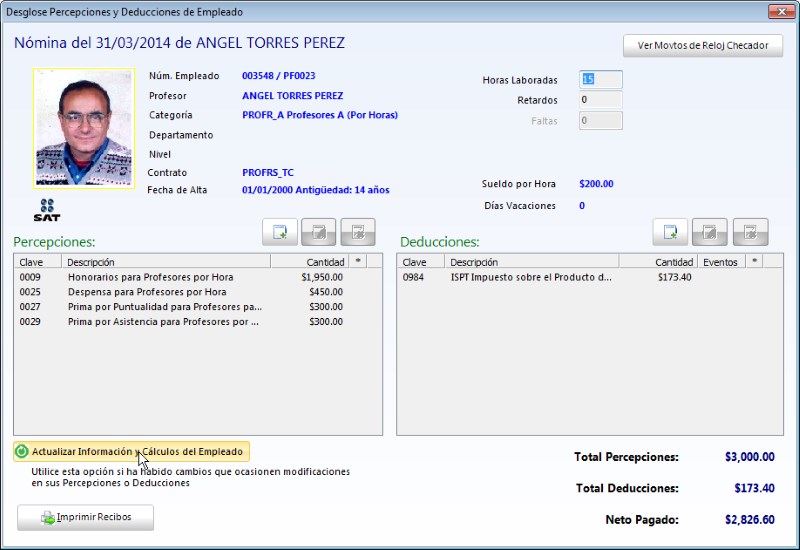This screenshot has height=550, width=800.
Task: Click the Nómina del 31/03/2014 heading
Action: (x=179, y=42)
